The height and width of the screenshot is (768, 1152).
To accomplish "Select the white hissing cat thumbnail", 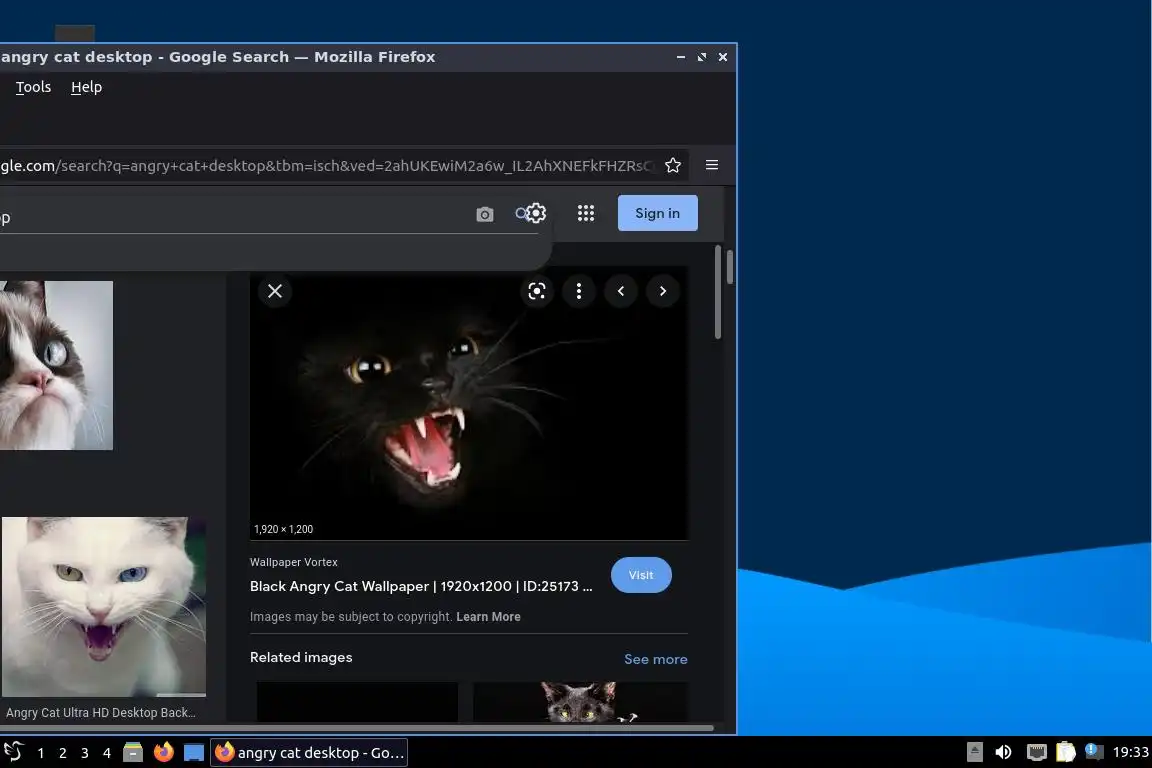I will point(104,606).
